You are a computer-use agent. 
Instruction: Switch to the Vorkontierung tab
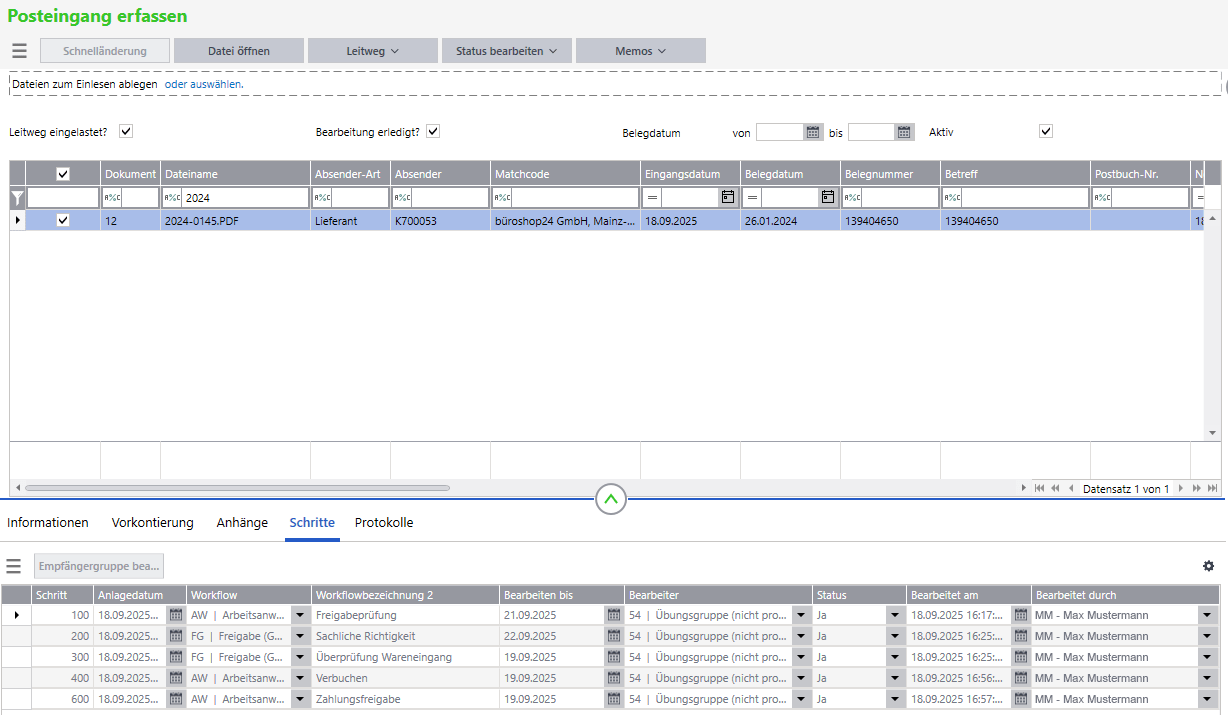pos(152,522)
